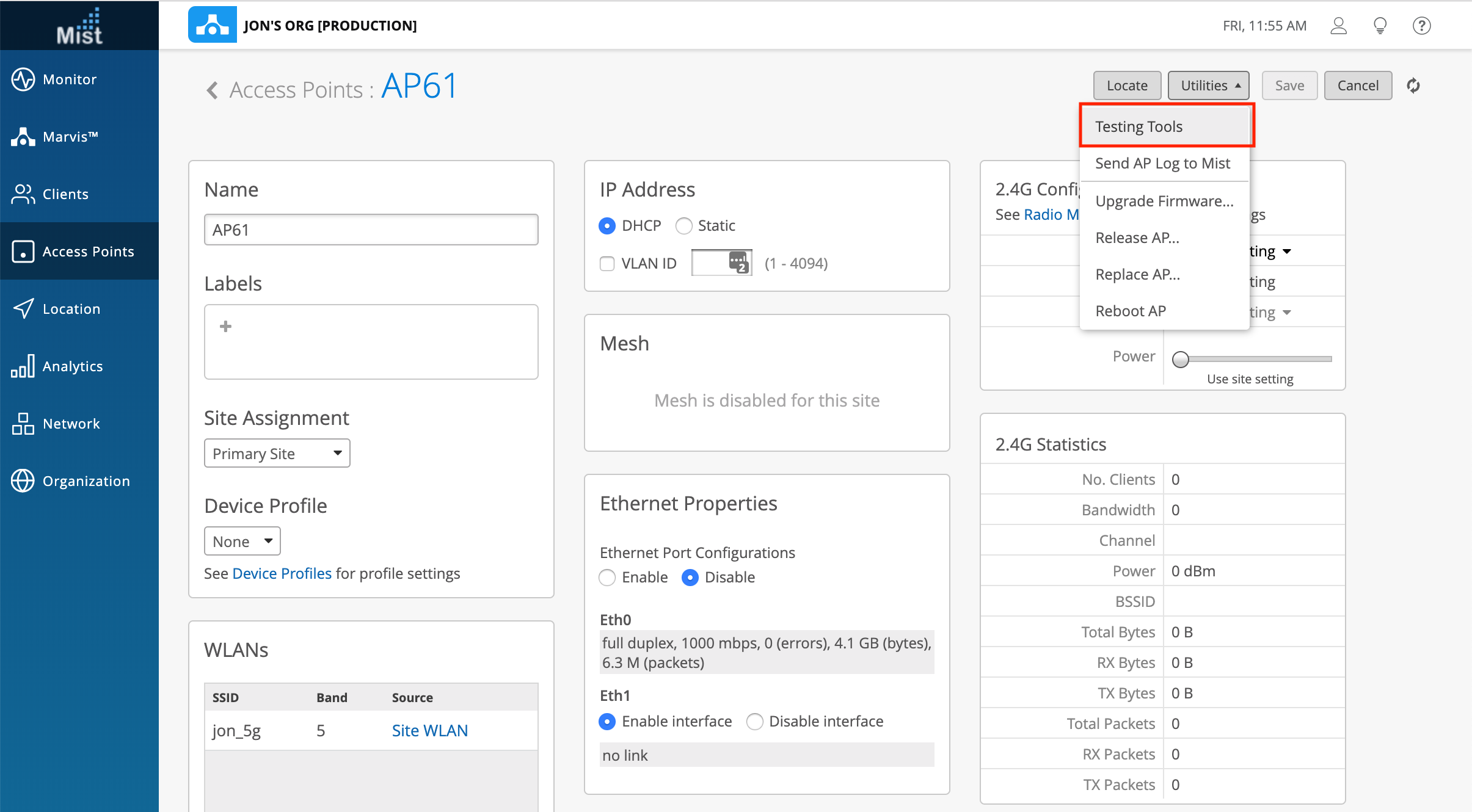Click the help question mark icon
This screenshot has width=1472, height=812.
tap(1421, 26)
